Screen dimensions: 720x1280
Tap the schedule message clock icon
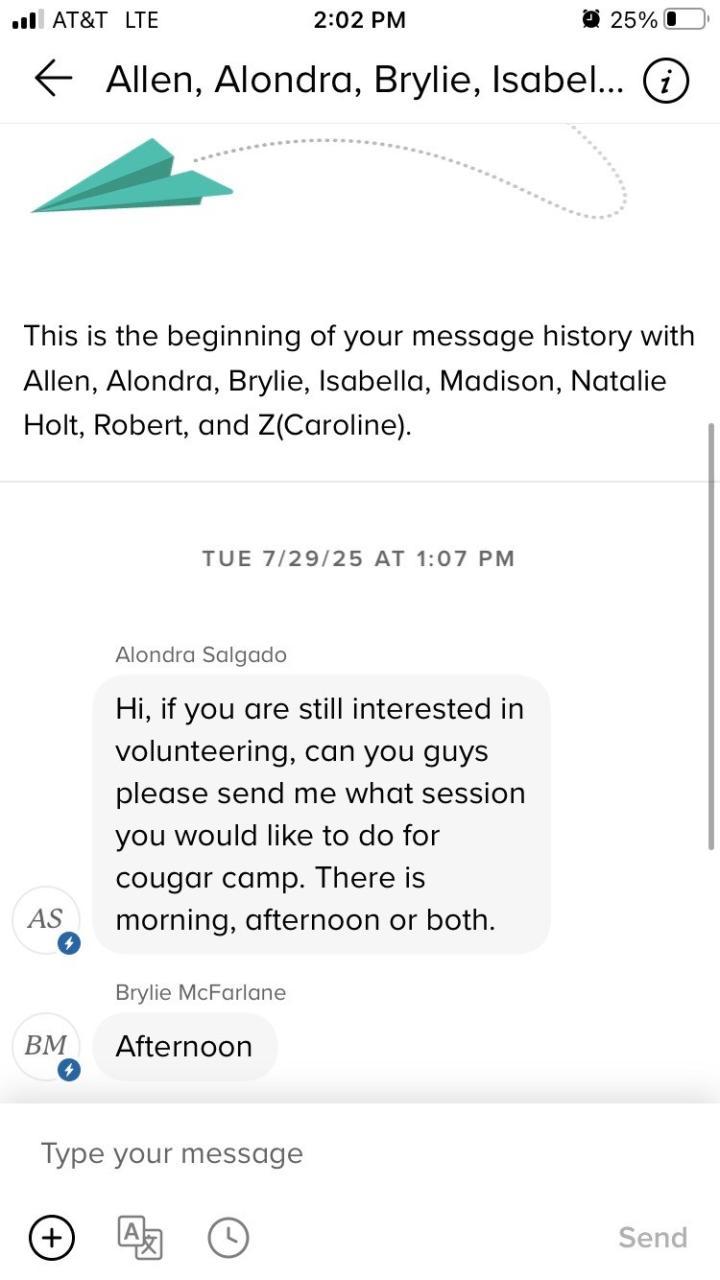[228, 1237]
